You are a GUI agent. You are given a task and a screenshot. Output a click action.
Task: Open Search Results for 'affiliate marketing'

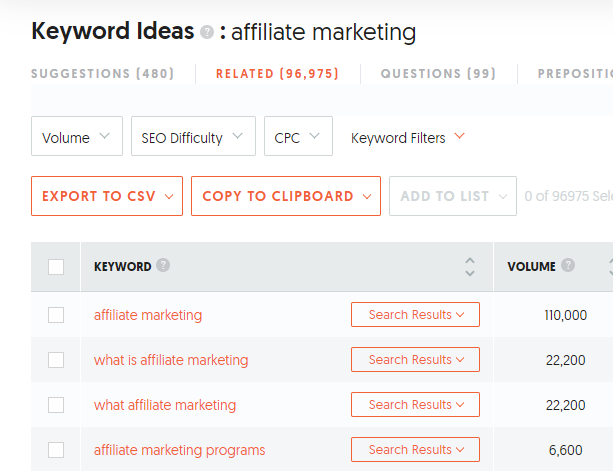[415, 315]
